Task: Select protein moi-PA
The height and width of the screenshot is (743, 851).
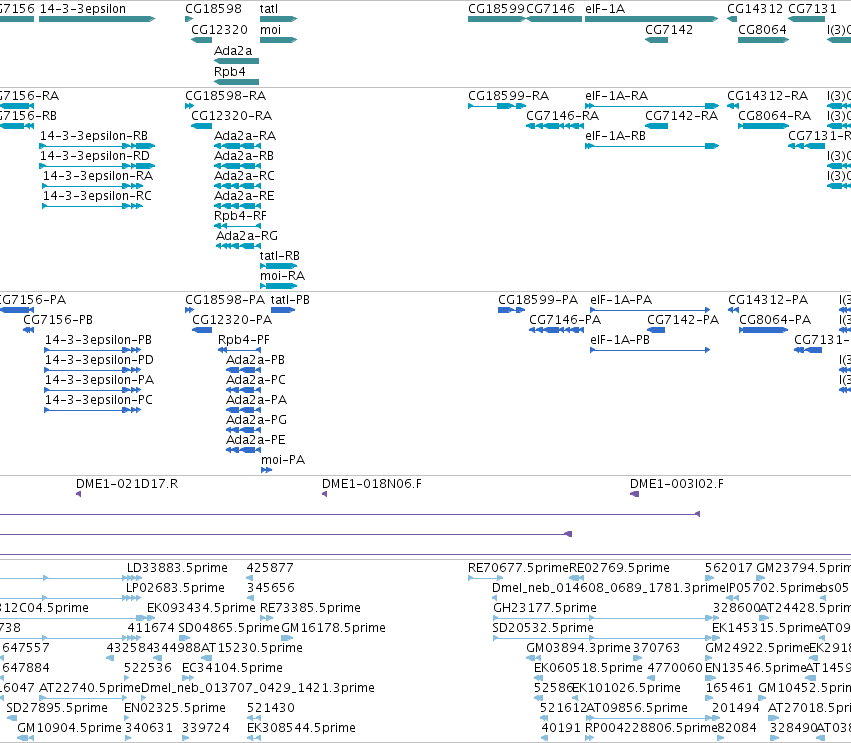Action: pos(283,460)
